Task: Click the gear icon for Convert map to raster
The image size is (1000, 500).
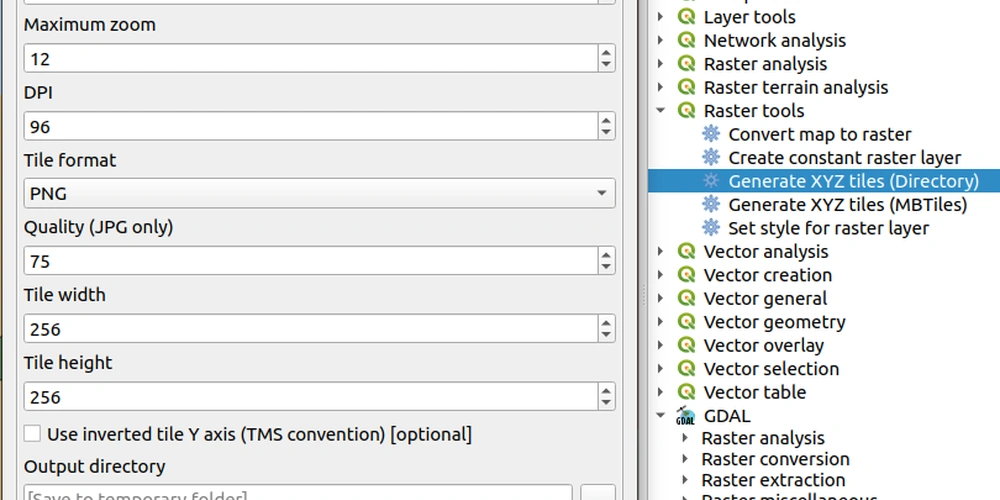Action: [711, 134]
